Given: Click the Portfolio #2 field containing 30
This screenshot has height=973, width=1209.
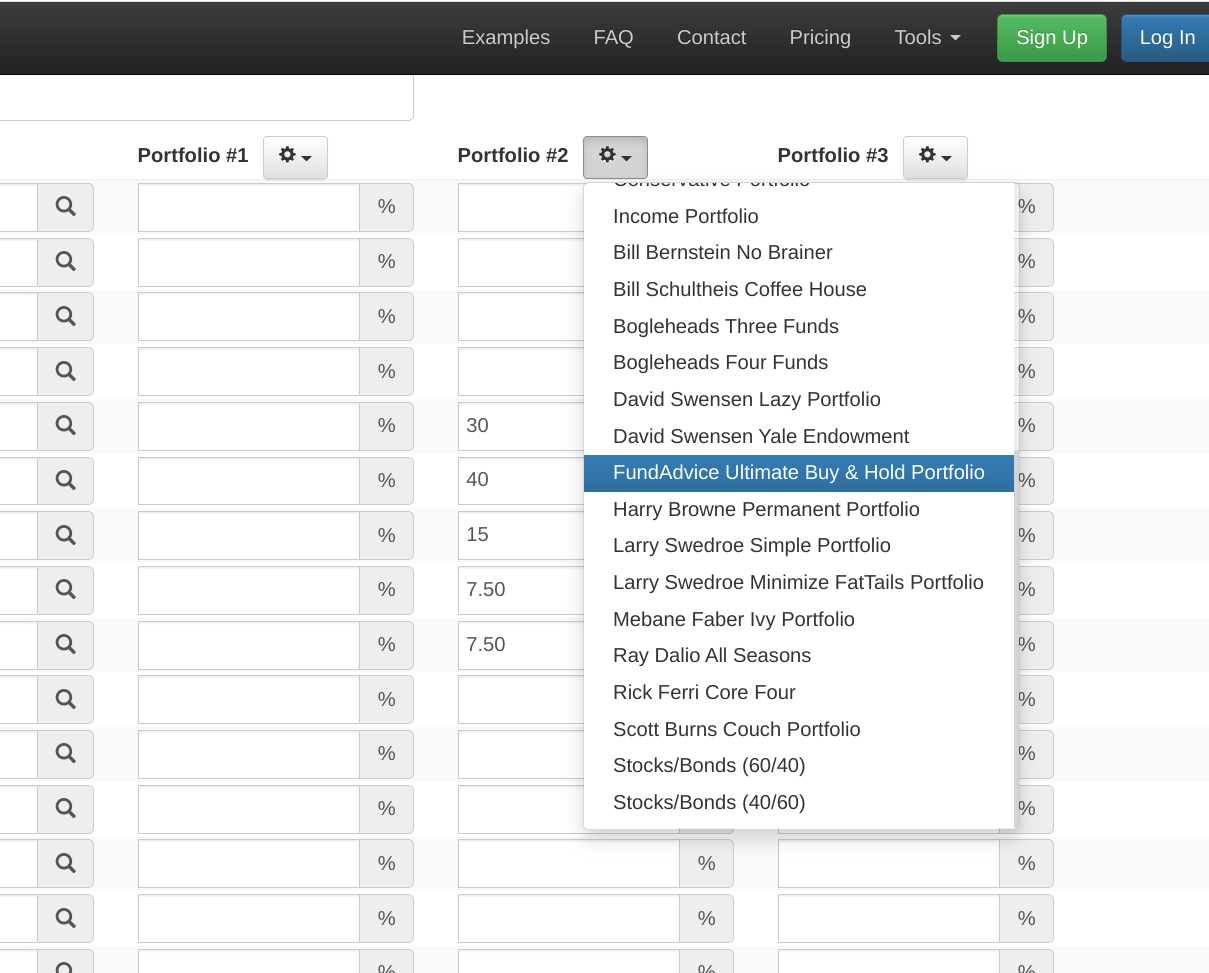Looking at the screenshot, I should click(x=521, y=426).
